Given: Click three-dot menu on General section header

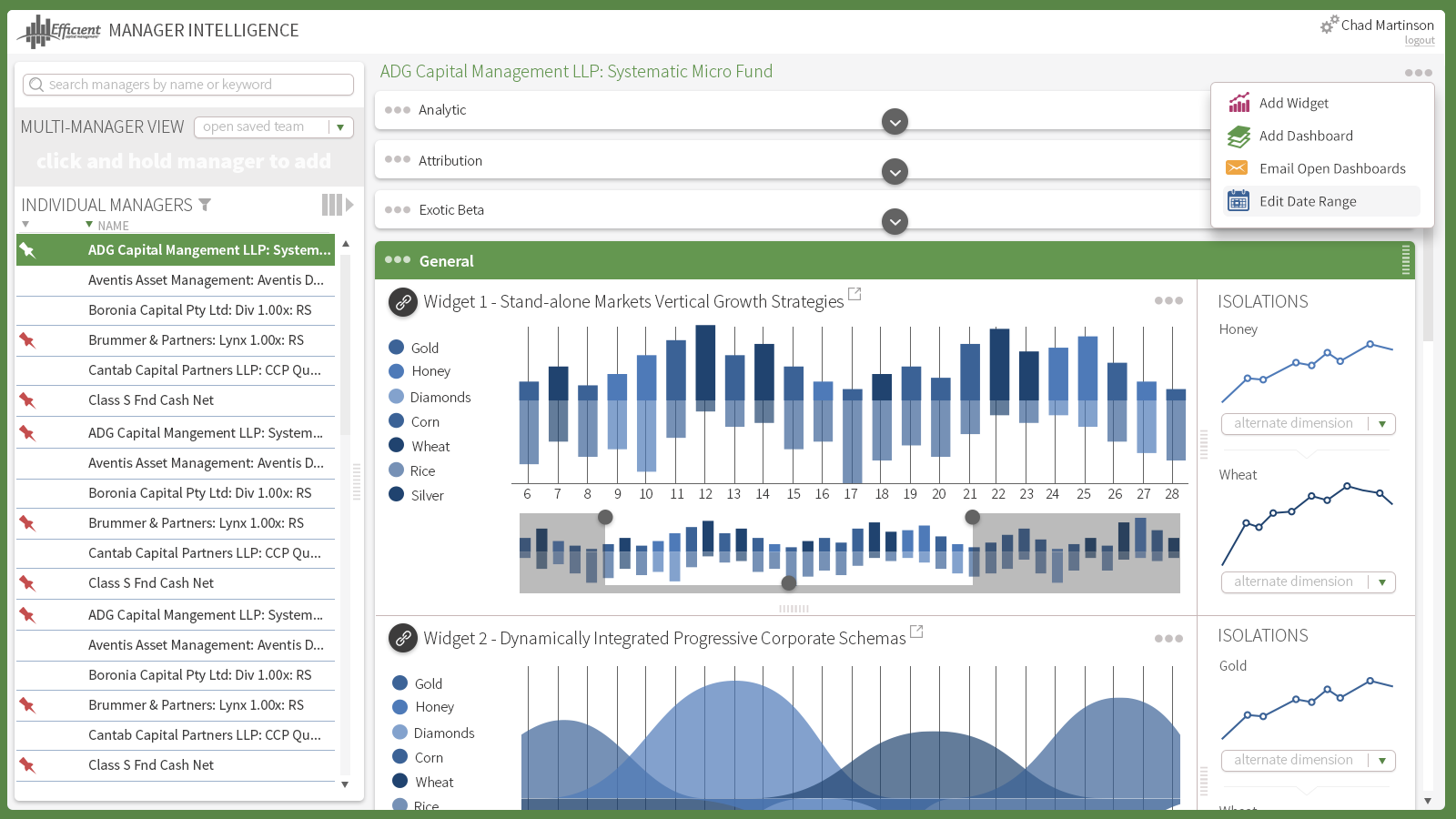Looking at the screenshot, I should (398, 259).
